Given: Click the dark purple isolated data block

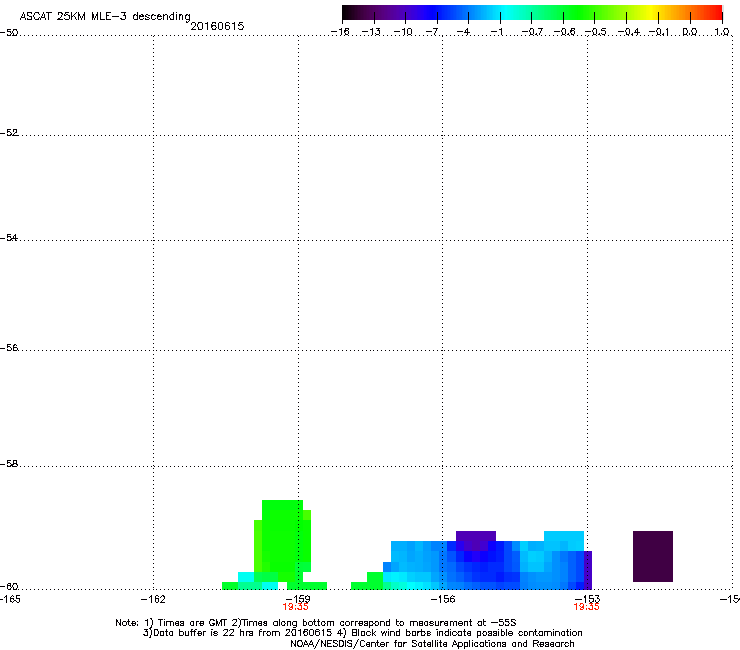Looking at the screenshot, I should coord(653,556).
